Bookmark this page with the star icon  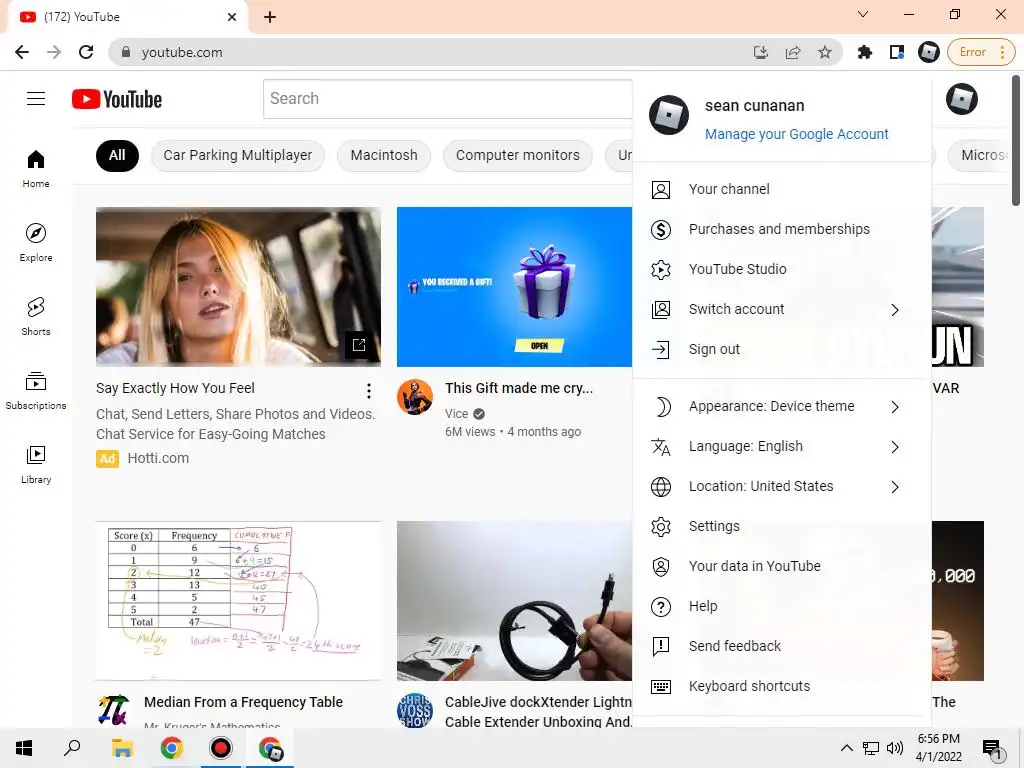825,52
